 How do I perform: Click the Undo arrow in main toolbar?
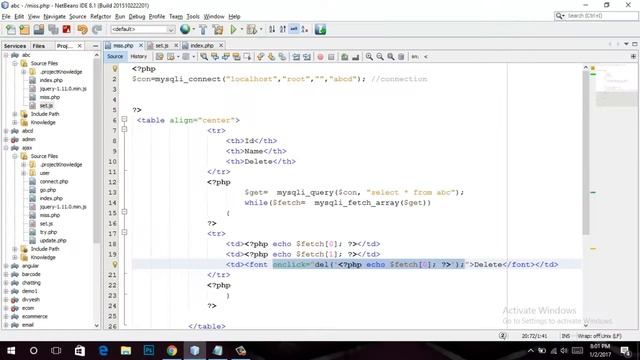(82, 29)
